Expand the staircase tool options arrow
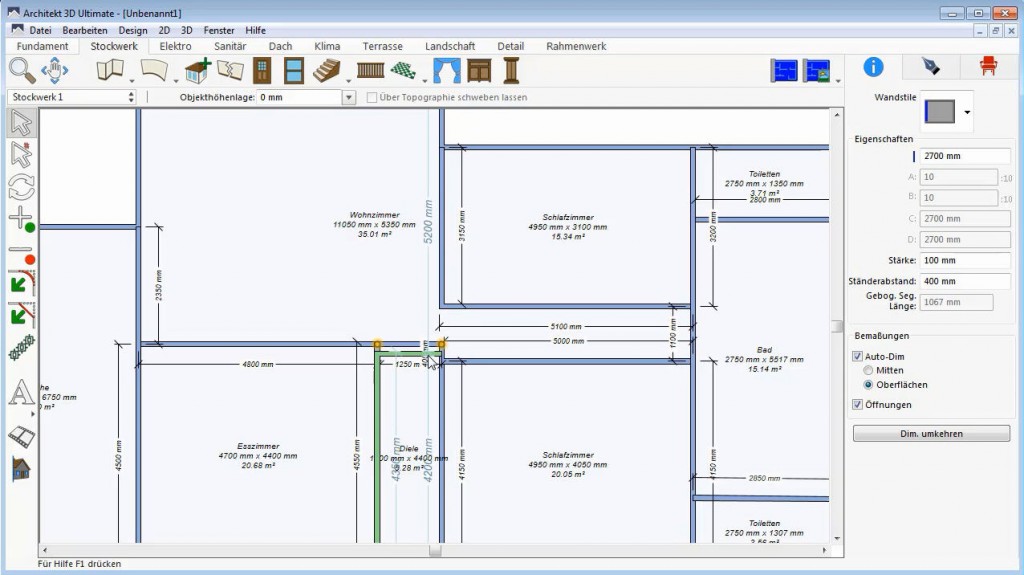The height and width of the screenshot is (575, 1024). click(x=348, y=81)
